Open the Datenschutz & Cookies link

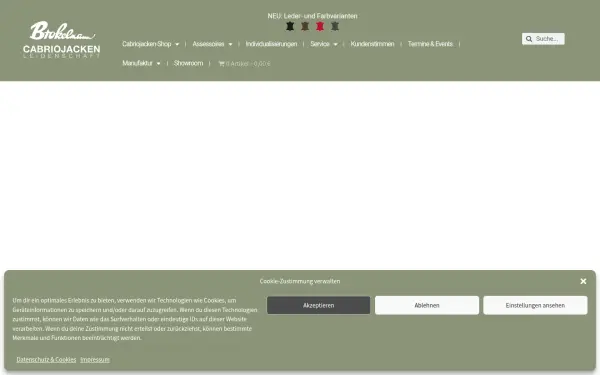tap(46, 359)
